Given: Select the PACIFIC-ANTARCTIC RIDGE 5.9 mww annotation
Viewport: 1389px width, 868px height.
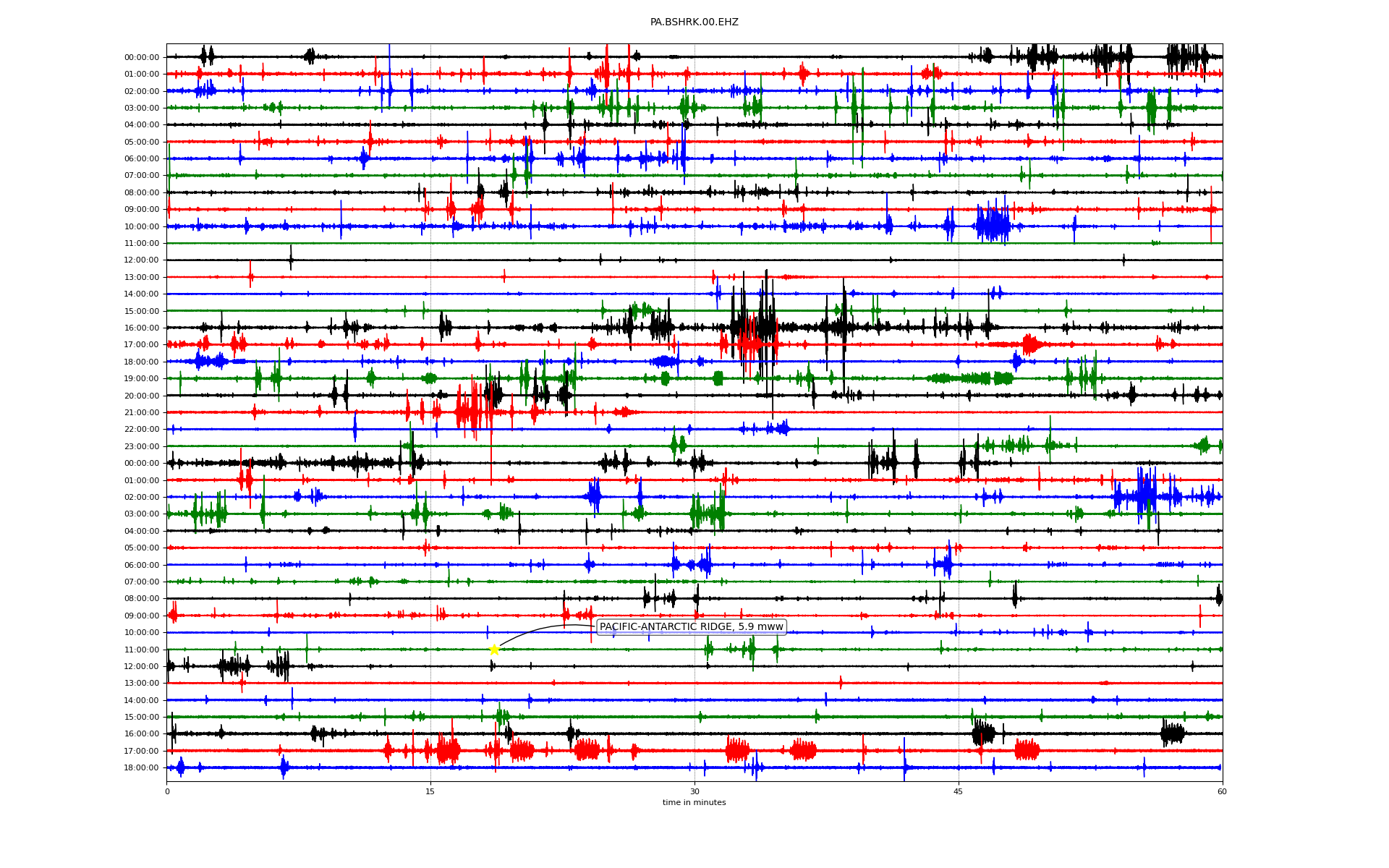Looking at the screenshot, I should 691,627.
